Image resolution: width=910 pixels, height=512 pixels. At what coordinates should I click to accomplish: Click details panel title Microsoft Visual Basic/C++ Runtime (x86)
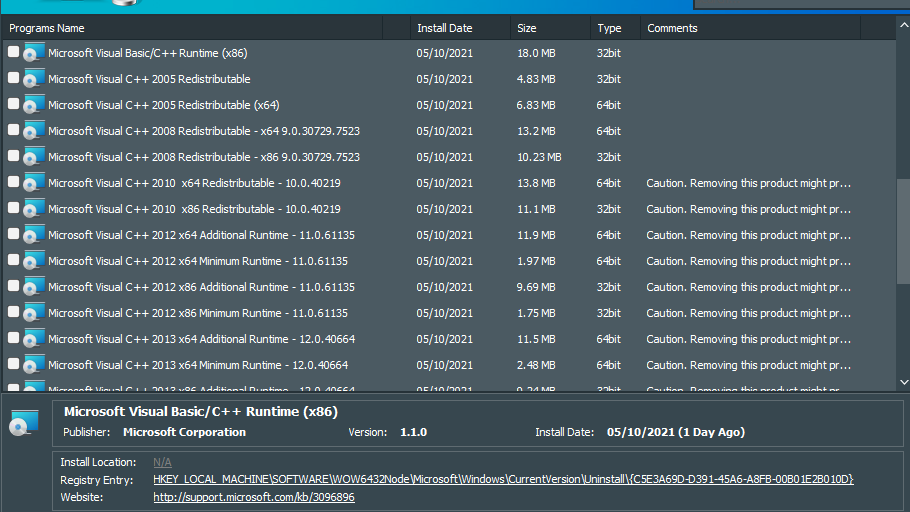coord(201,412)
